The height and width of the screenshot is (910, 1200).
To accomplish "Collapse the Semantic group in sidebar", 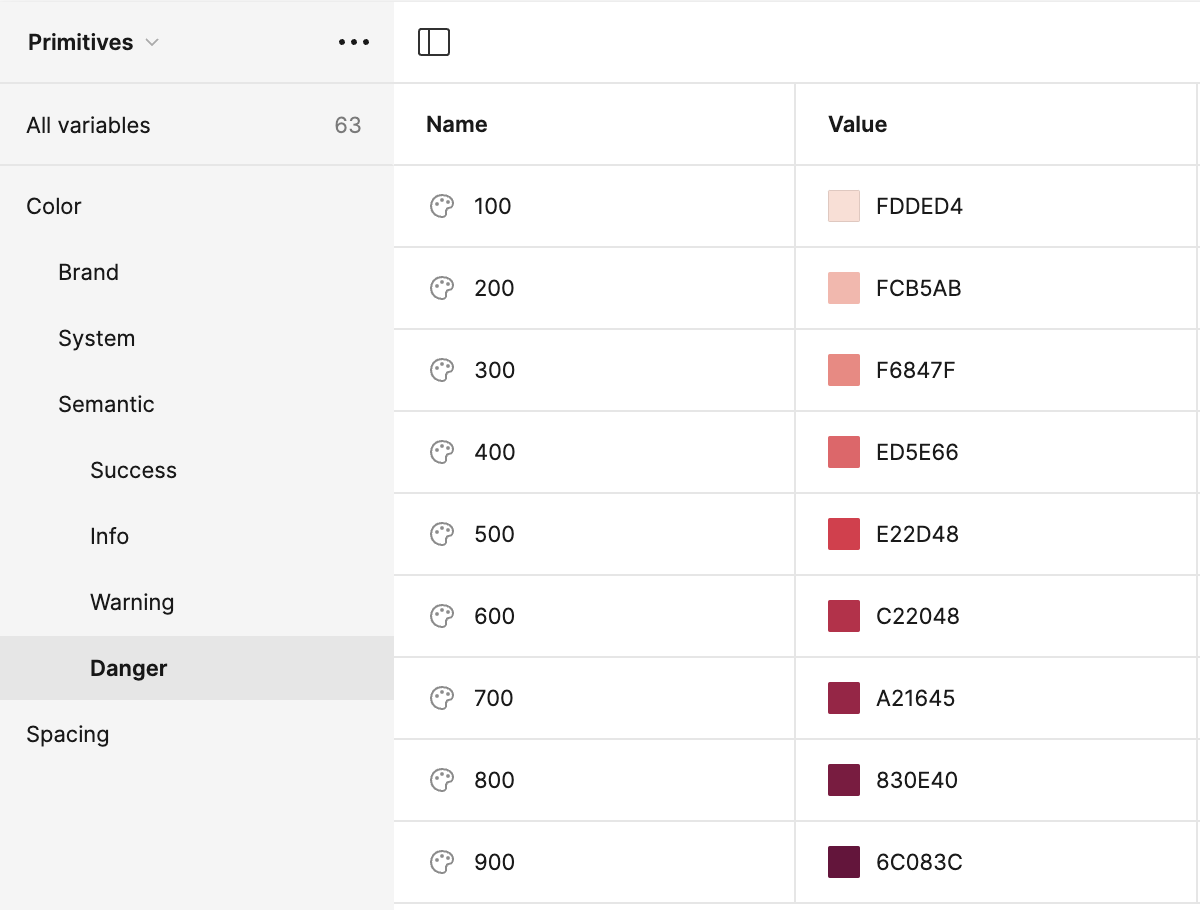I will point(106,404).
